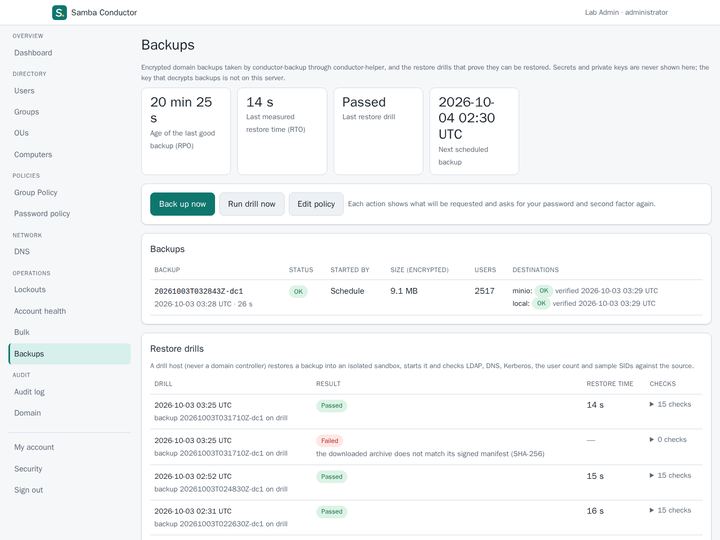This screenshot has width=720, height=540.
Task: Open Account health page
Action: [x=40, y=311]
